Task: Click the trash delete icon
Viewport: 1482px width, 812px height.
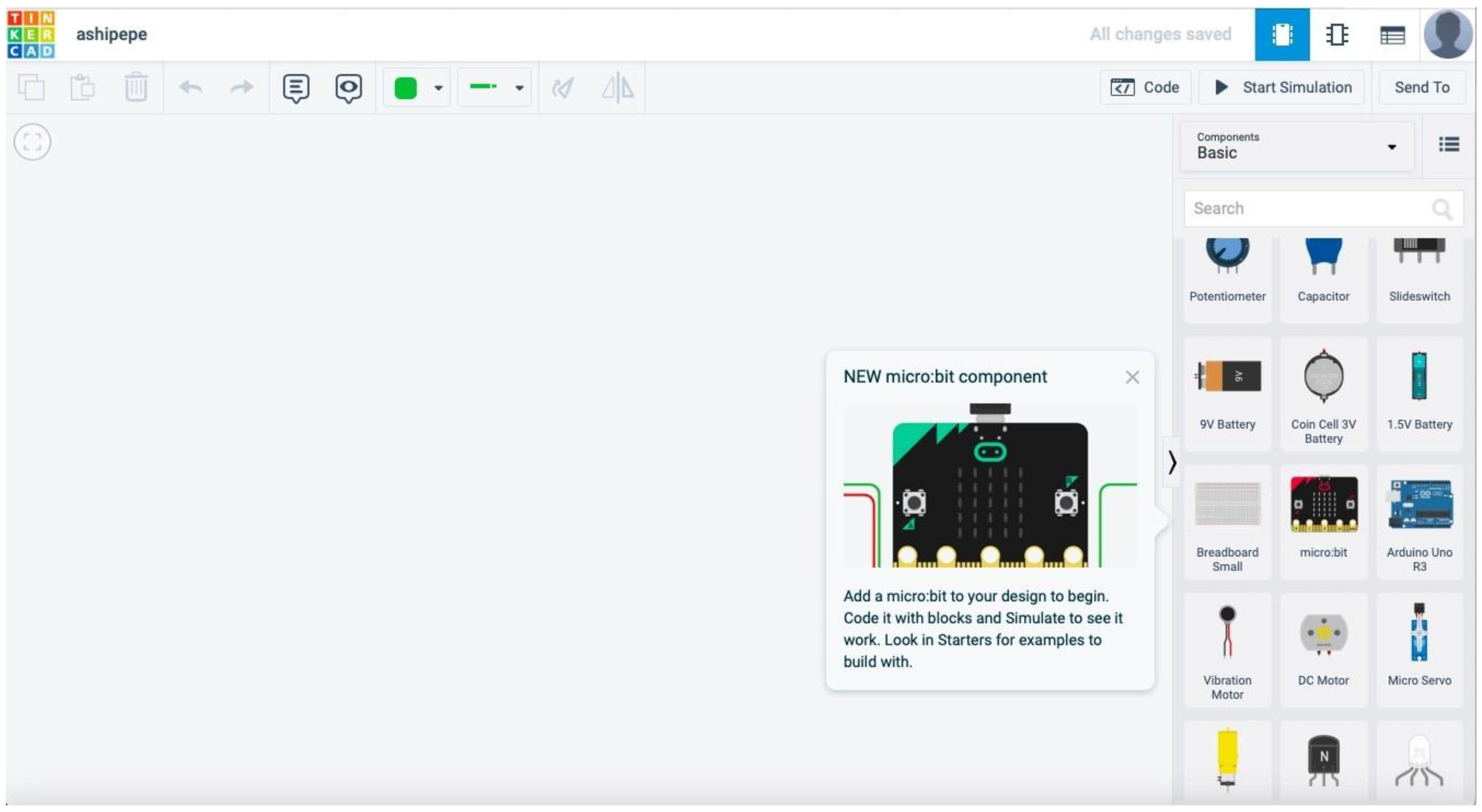Action: point(136,87)
